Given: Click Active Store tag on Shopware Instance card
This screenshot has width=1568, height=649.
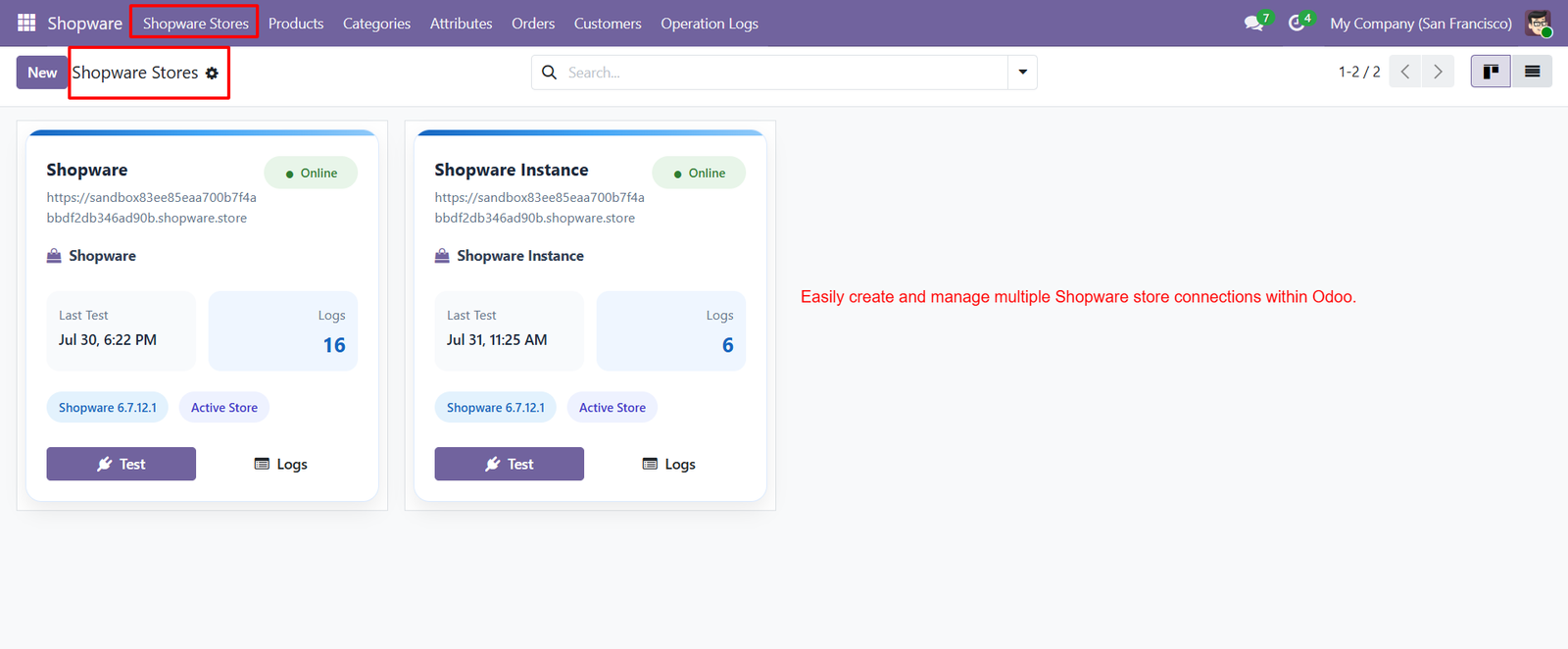Looking at the screenshot, I should click(x=612, y=408).
